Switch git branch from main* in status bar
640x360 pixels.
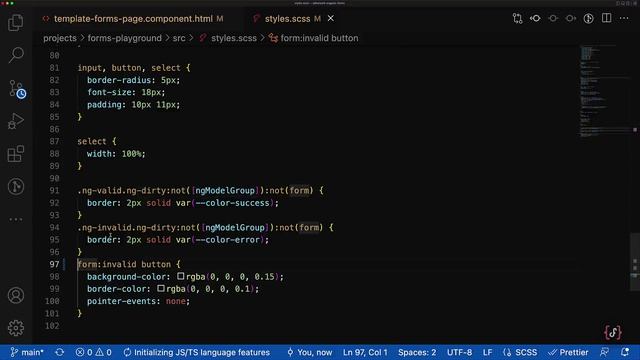click(x=27, y=352)
